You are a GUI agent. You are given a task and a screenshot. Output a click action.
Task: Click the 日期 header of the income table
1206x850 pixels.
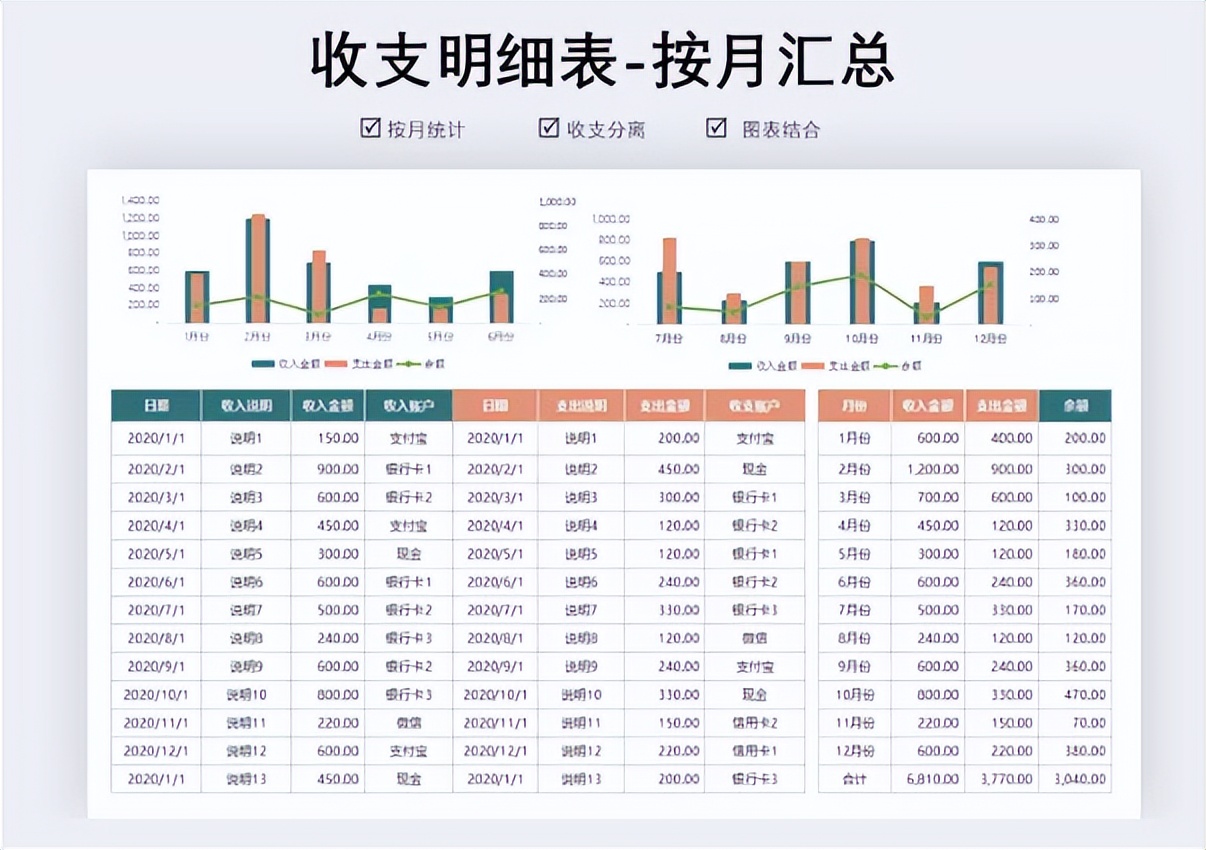tap(156, 405)
